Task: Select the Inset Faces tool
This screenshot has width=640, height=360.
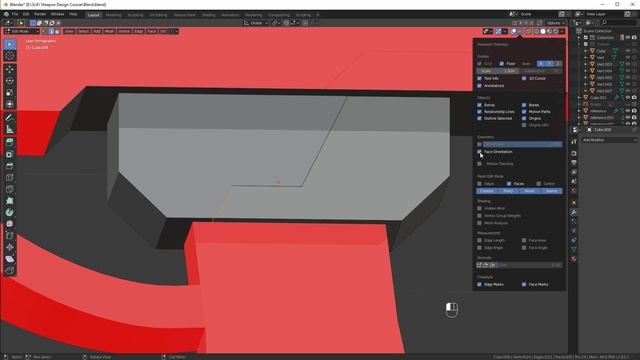Action: 10,154
